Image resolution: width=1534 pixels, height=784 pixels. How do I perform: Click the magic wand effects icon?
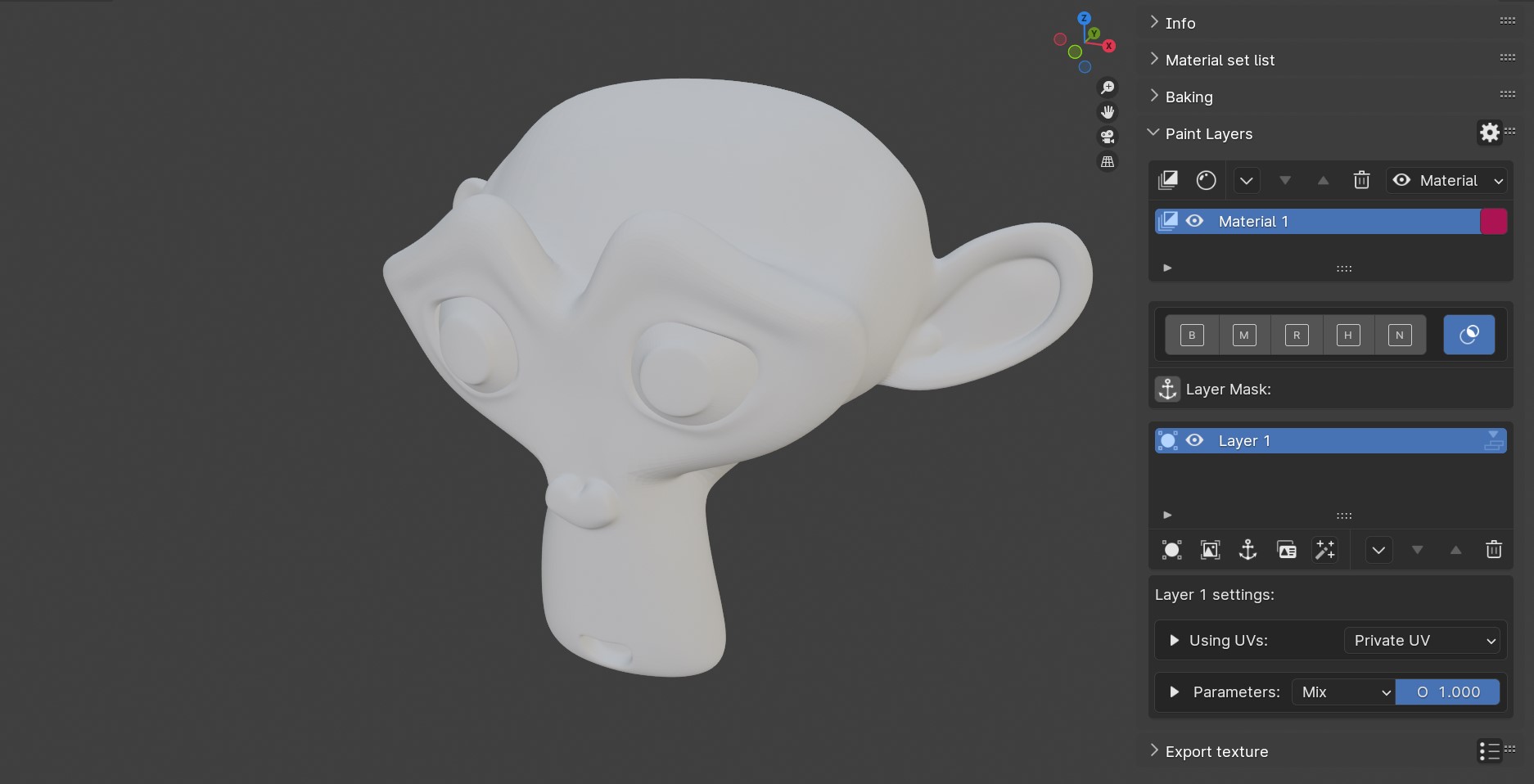coord(1324,549)
